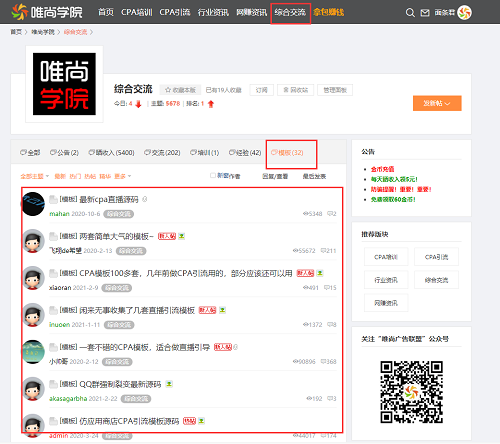500x444 pixels.
Task: Click the author name xiaoran
Action: (x=60, y=288)
